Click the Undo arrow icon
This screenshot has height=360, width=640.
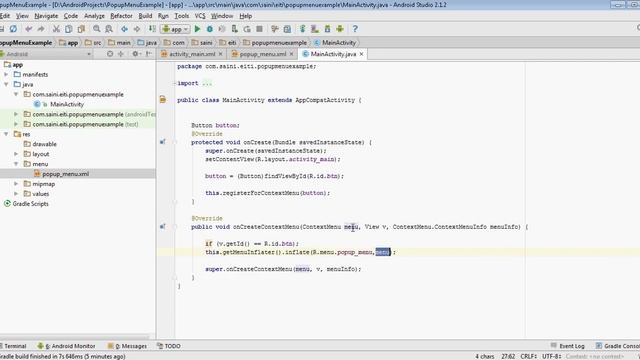tap(28, 29)
